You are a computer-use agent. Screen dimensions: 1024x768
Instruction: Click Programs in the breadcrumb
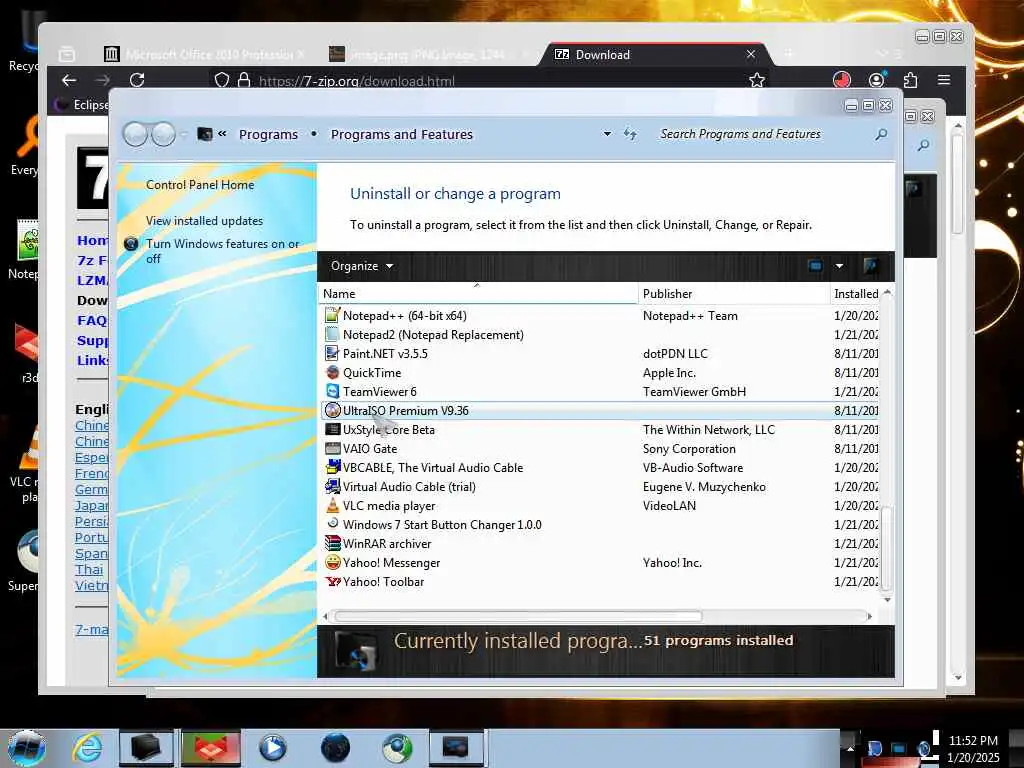pyautogui.click(x=268, y=134)
